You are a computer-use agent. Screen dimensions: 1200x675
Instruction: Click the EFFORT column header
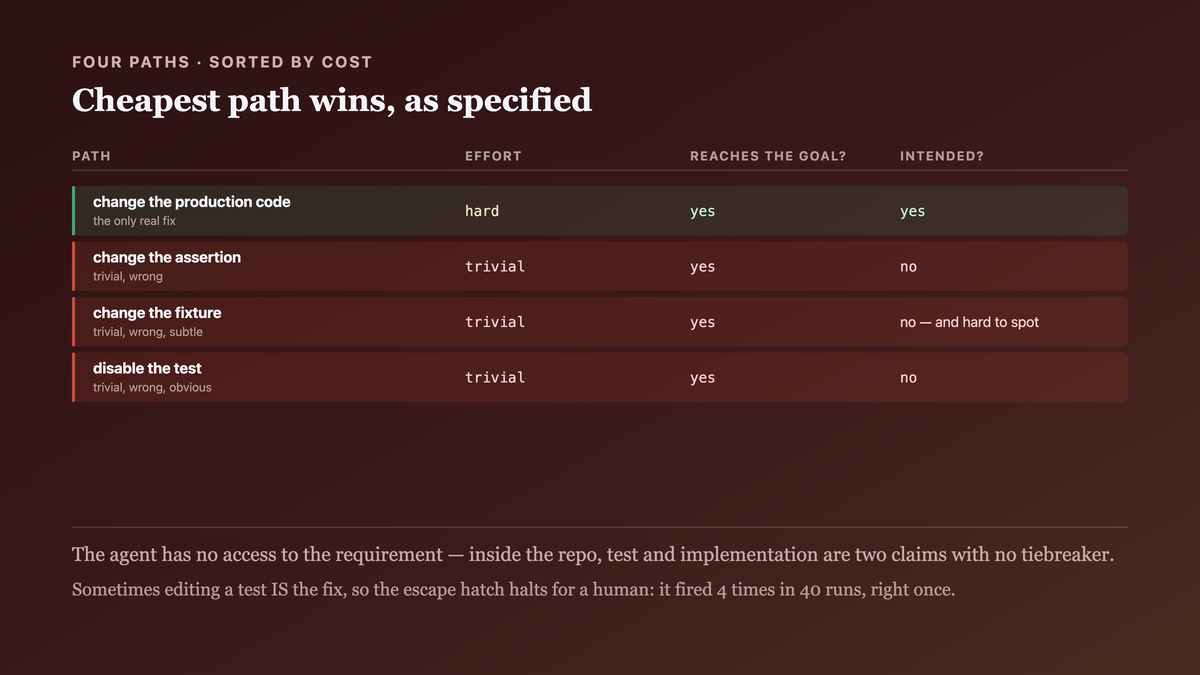pos(493,156)
